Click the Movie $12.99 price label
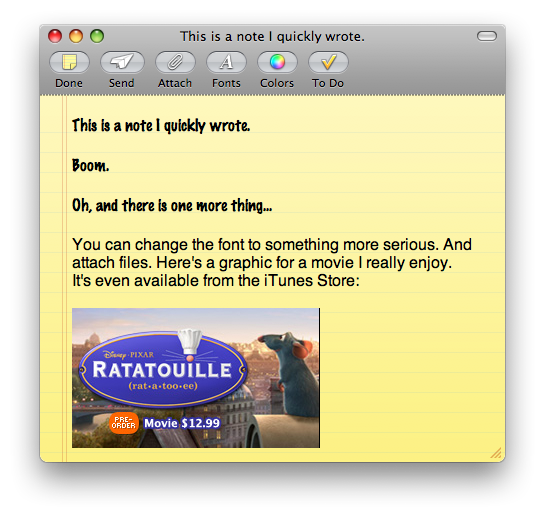This screenshot has height=518, width=545. click(182, 423)
